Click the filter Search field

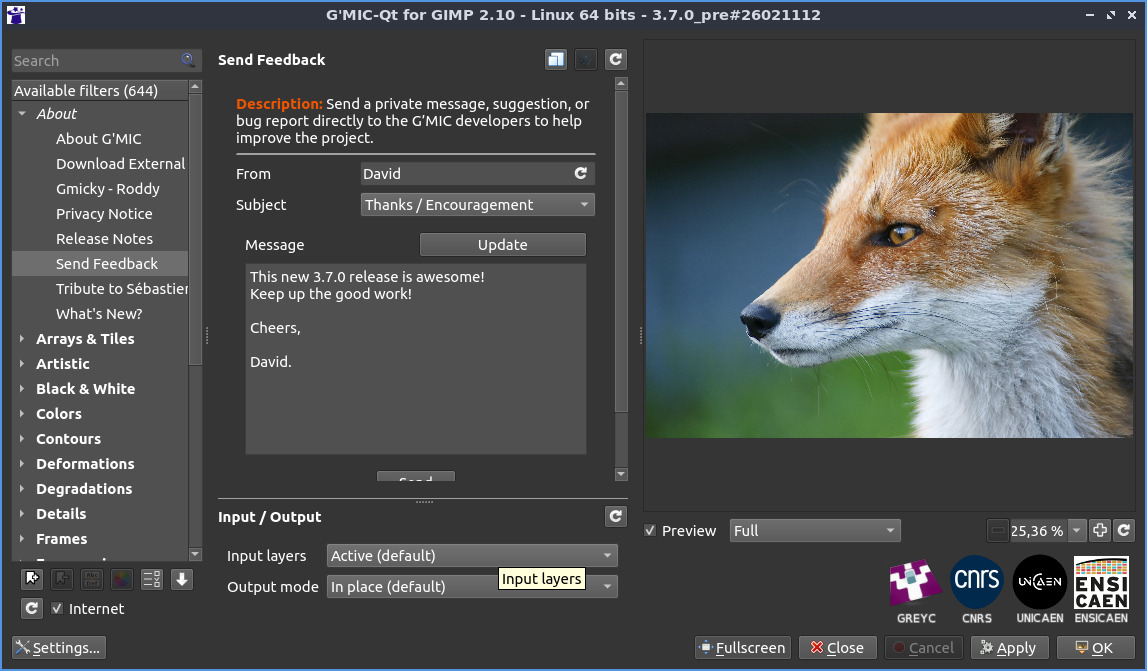(95, 61)
